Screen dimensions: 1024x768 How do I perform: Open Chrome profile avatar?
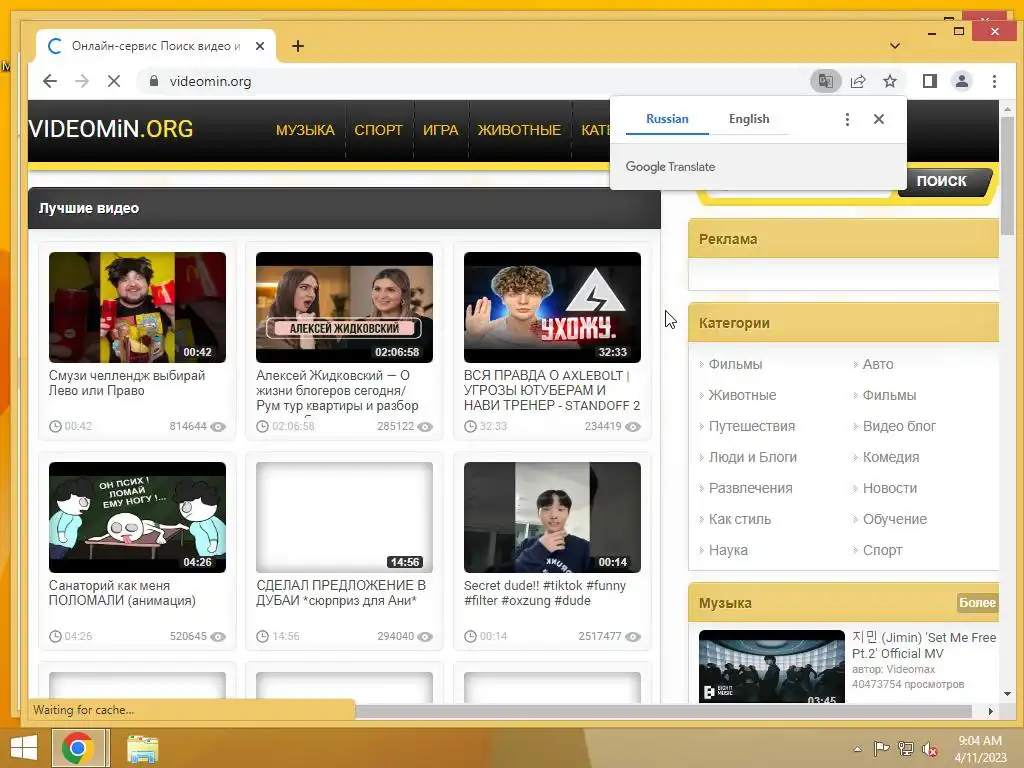tap(961, 81)
